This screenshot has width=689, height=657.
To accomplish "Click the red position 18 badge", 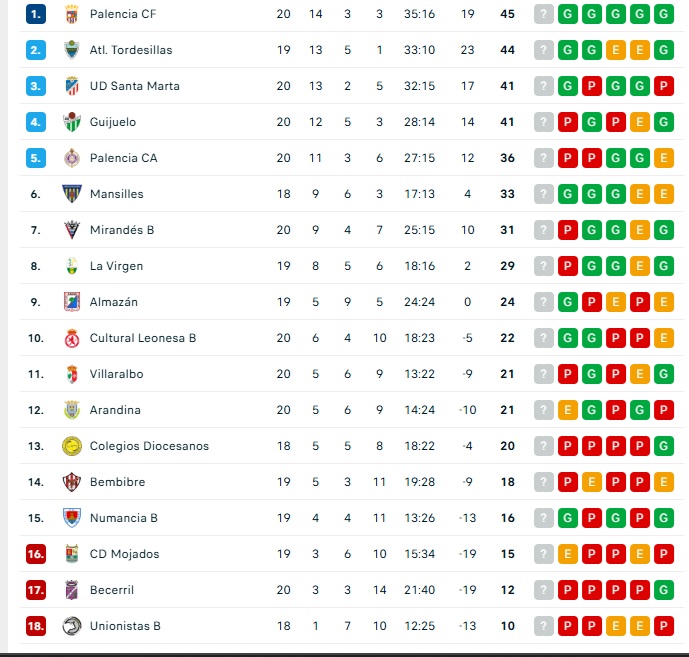I will click(x=36, y=626).
